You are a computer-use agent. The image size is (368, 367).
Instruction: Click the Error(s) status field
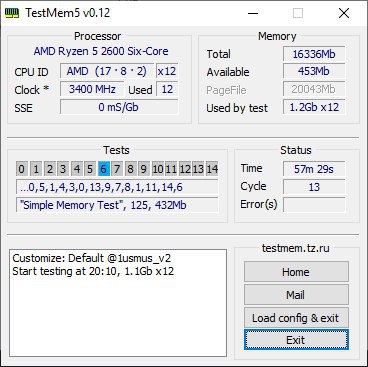click(x=314, y=204)
